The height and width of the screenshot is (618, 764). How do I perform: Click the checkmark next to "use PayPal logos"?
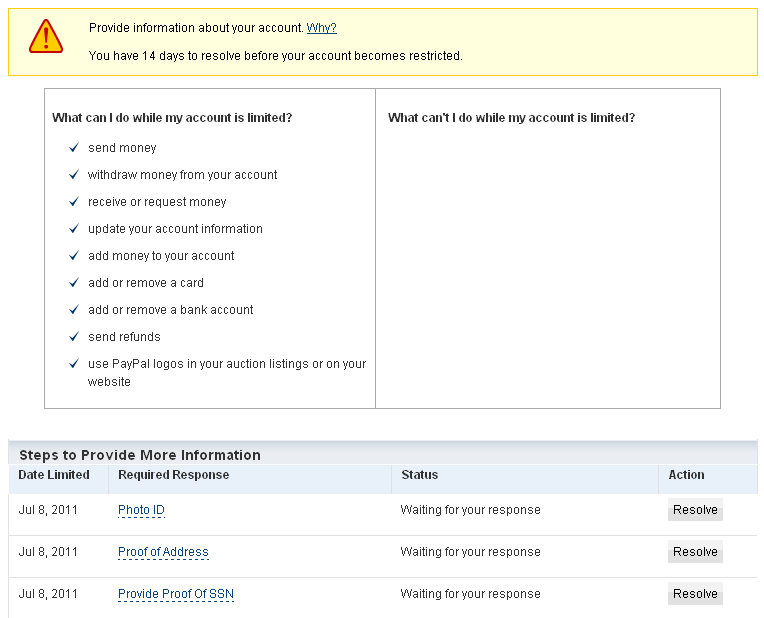(x=74, y=364)
